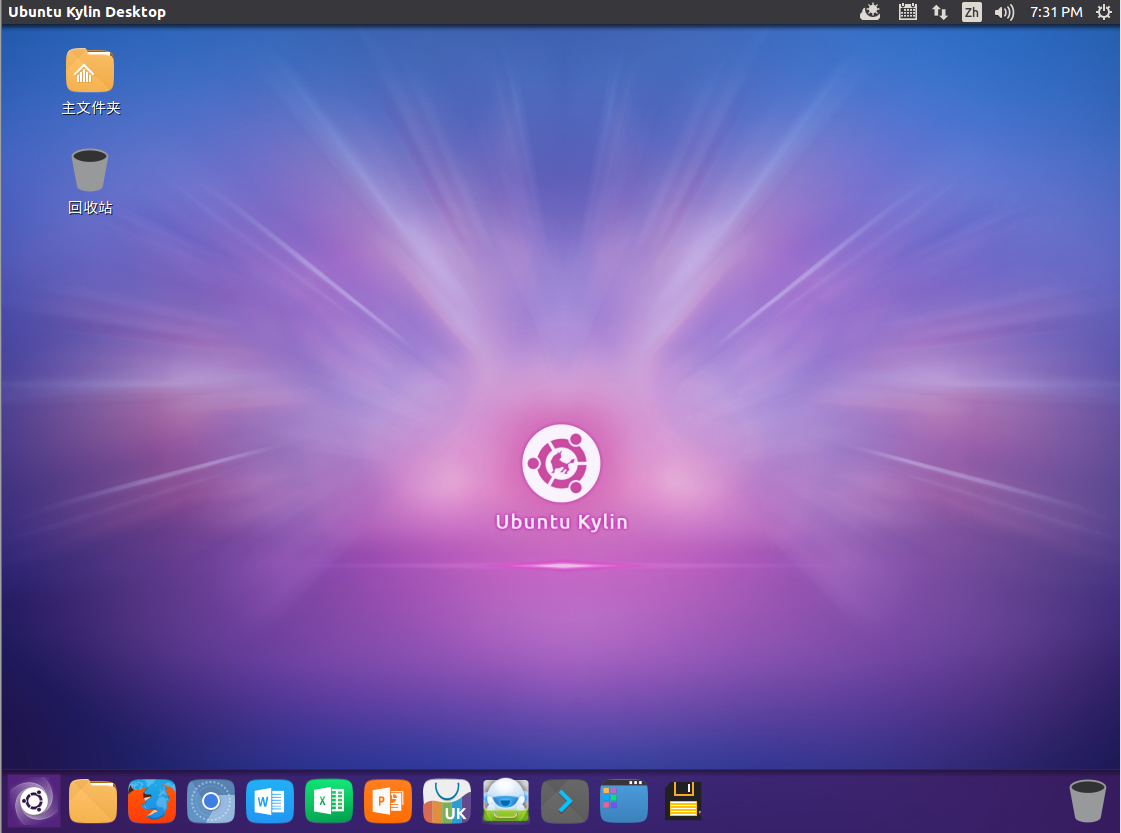The height and width of the screenshot is (833, 1121).
Task: Open the volume indicator dropdown
Action: point(1004,12)
